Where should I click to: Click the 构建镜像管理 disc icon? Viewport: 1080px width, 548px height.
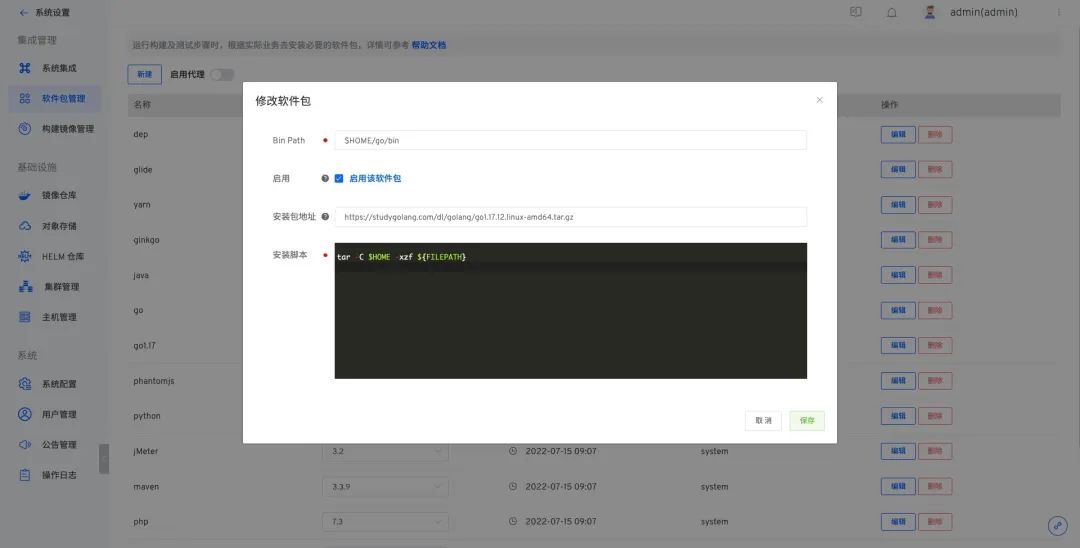pyautogui.click(x=25, y=129)
